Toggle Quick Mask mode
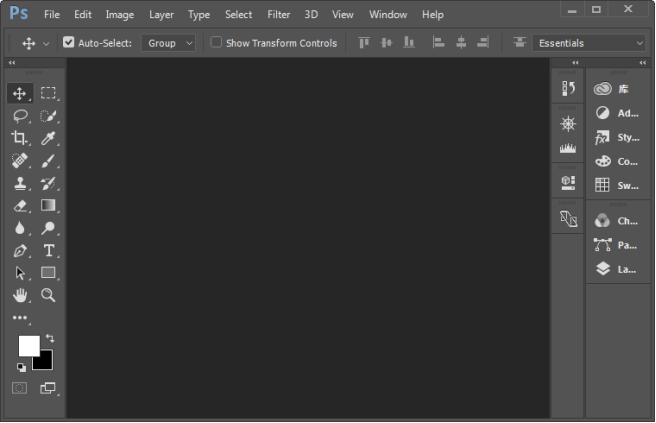Screen dimensions: 656x423 pyautogui.click(x=20, y=388)
